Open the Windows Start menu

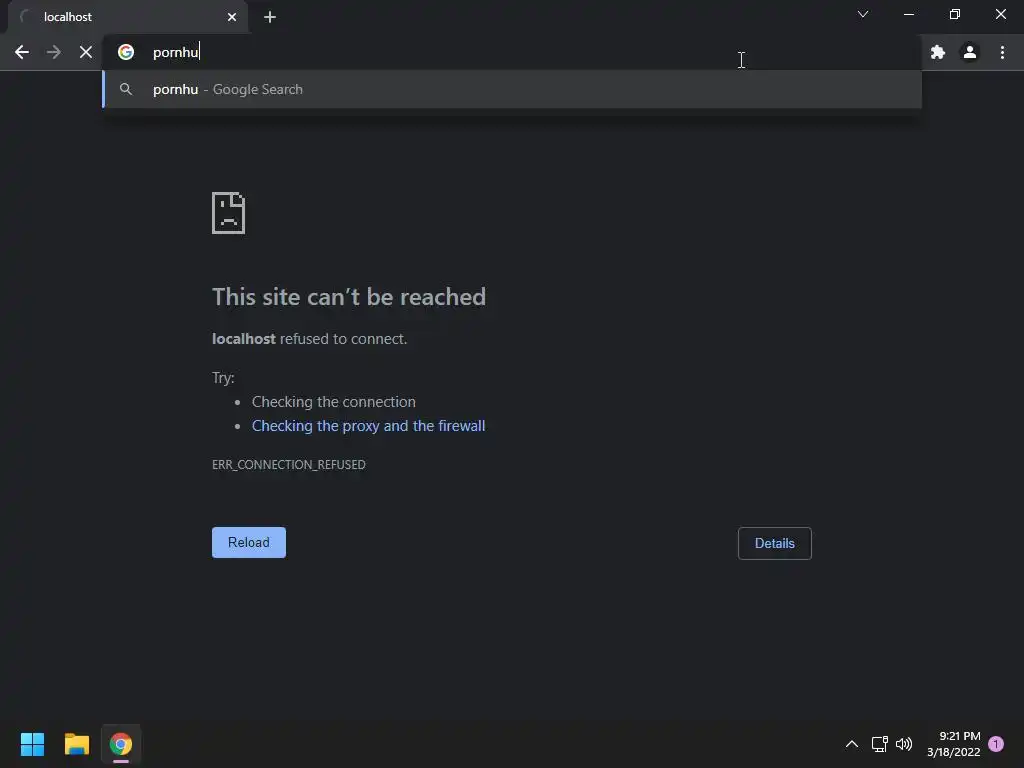pyautogui.click(x=33, y=744)
